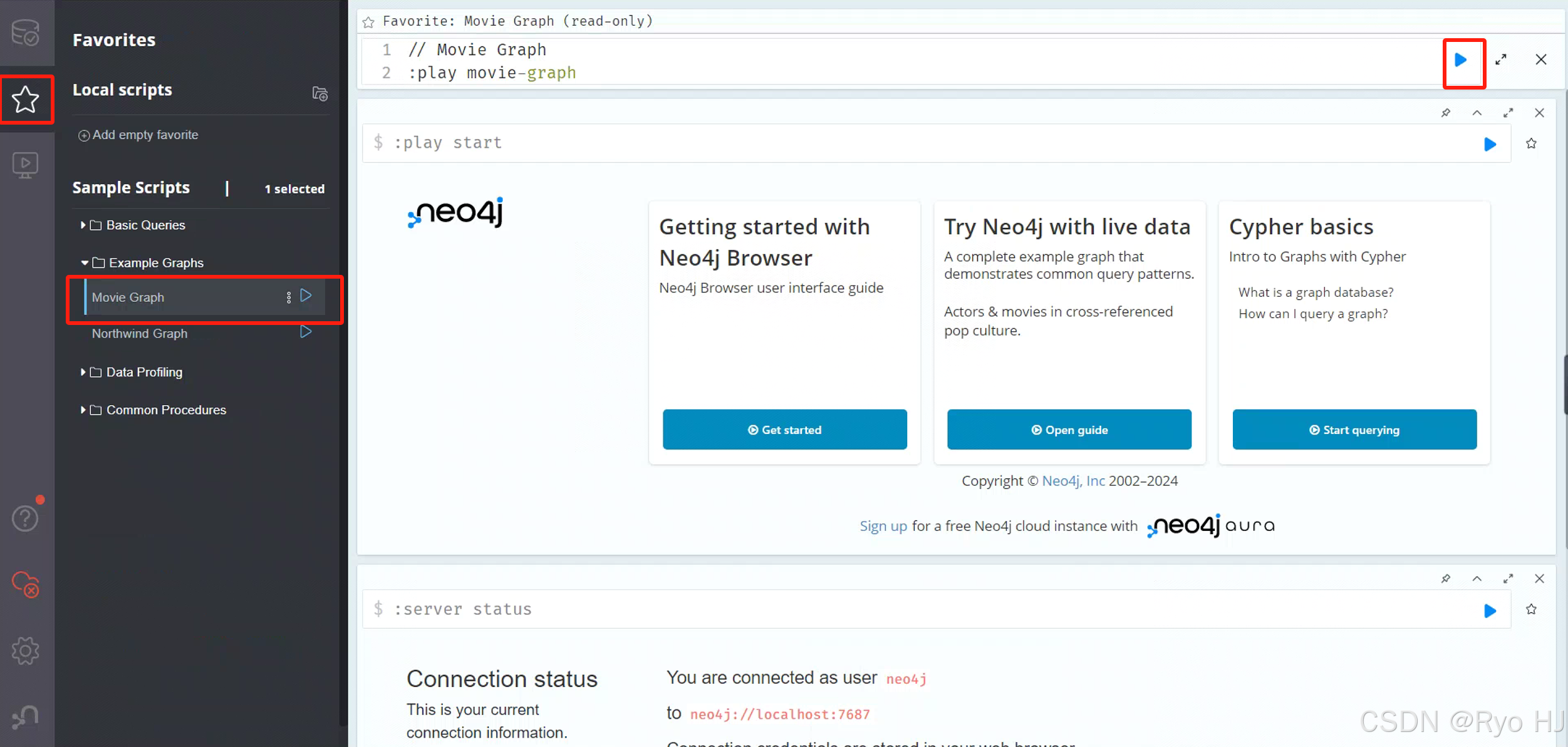Screen dimensions: 1568x747
Task: Open the Browser settings gear icon
Action: (x=25, y=651)
